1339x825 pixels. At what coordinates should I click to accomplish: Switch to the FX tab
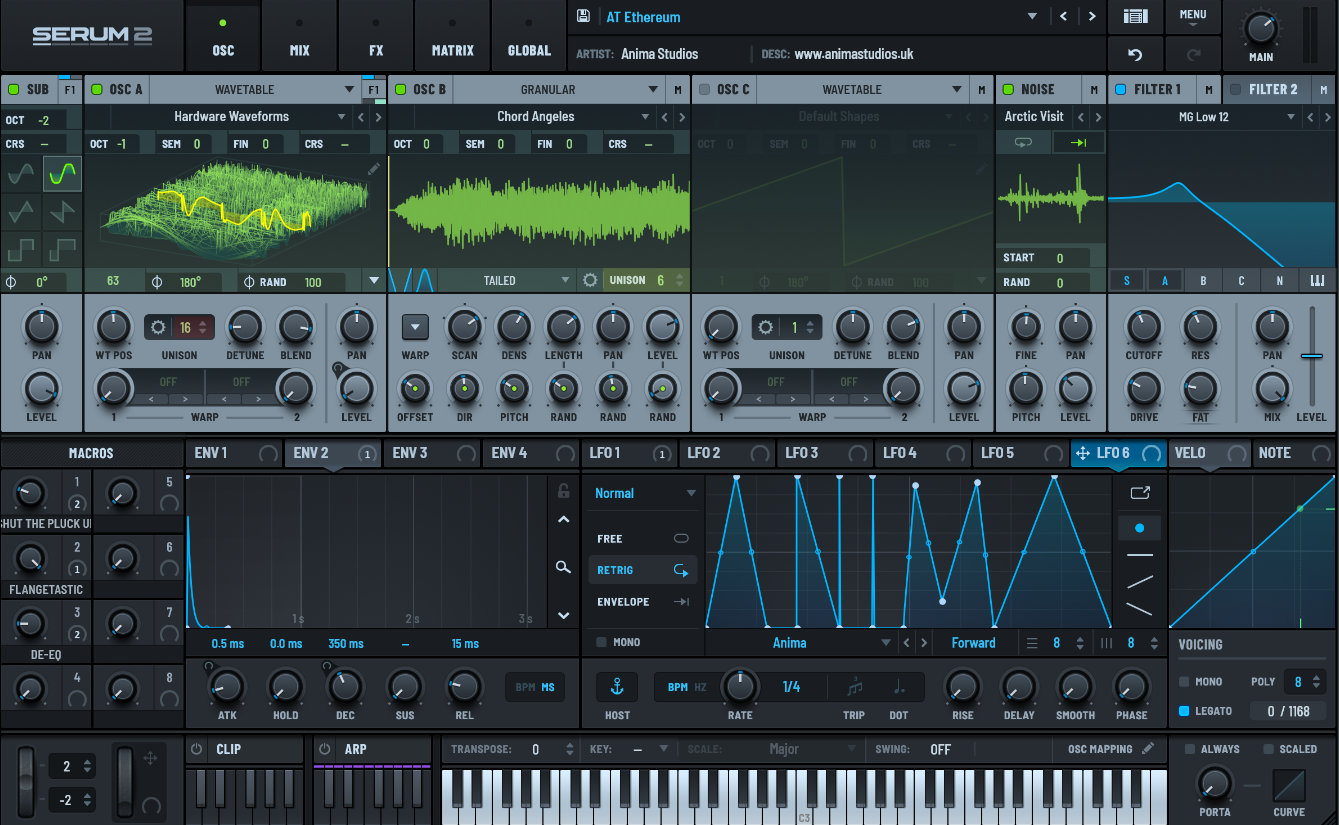point(376,37)
